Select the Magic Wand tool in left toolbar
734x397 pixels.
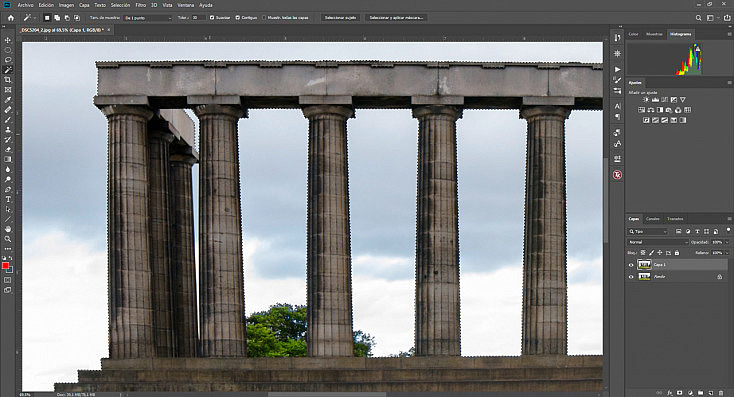8,70
